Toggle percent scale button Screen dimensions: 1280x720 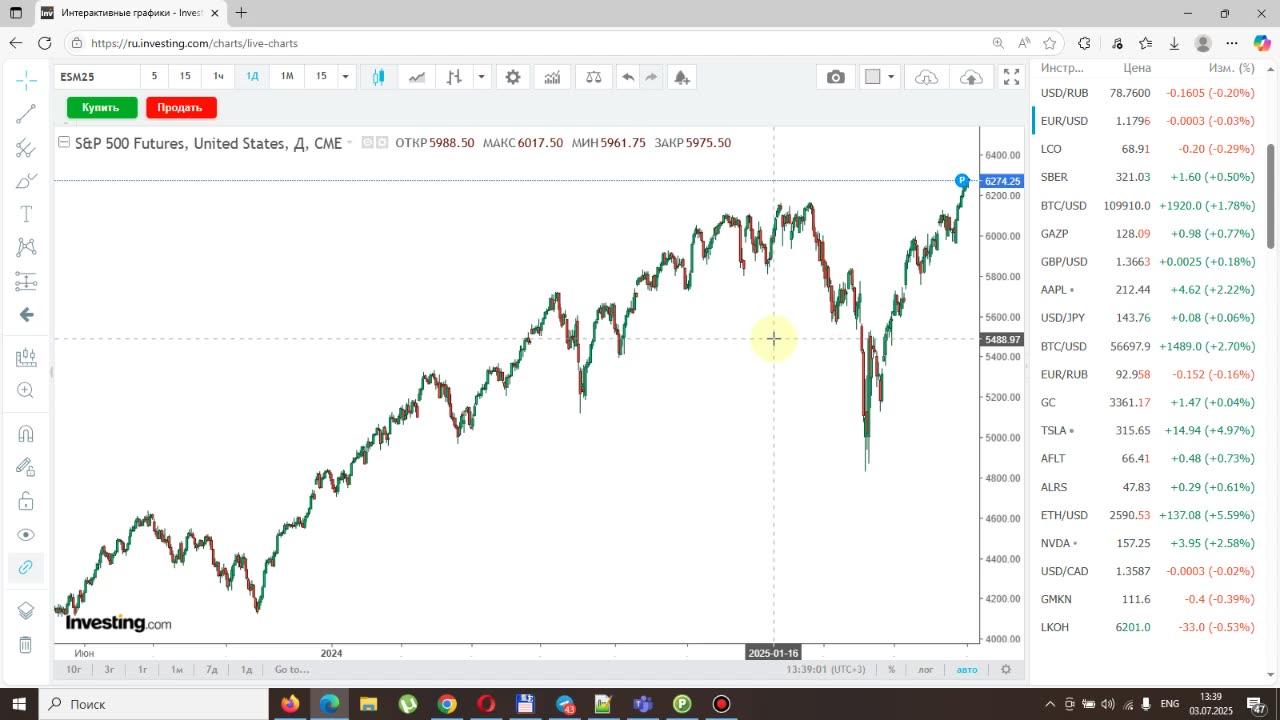point(891,670)
